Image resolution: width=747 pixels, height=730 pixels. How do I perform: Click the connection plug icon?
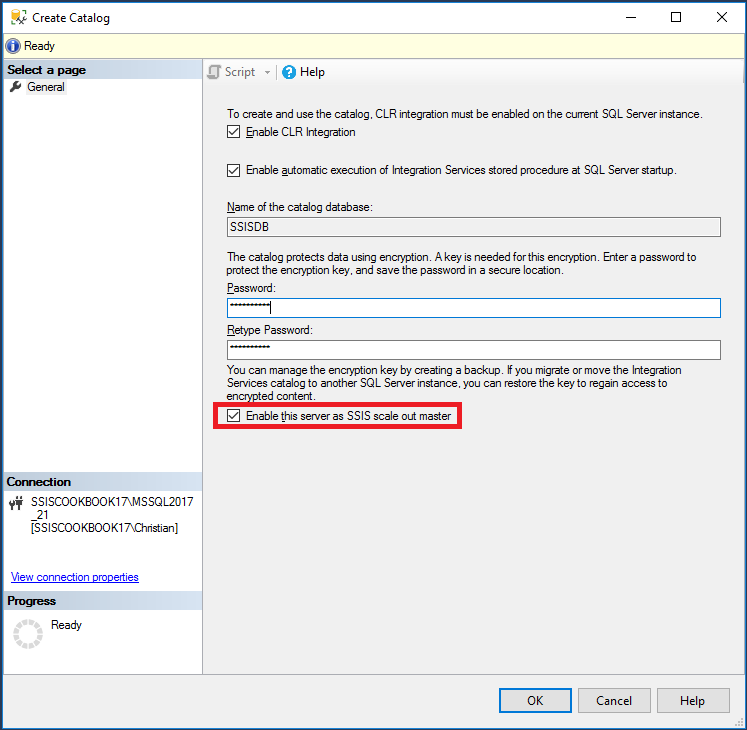pyautogui.click(x=16, y=503)
